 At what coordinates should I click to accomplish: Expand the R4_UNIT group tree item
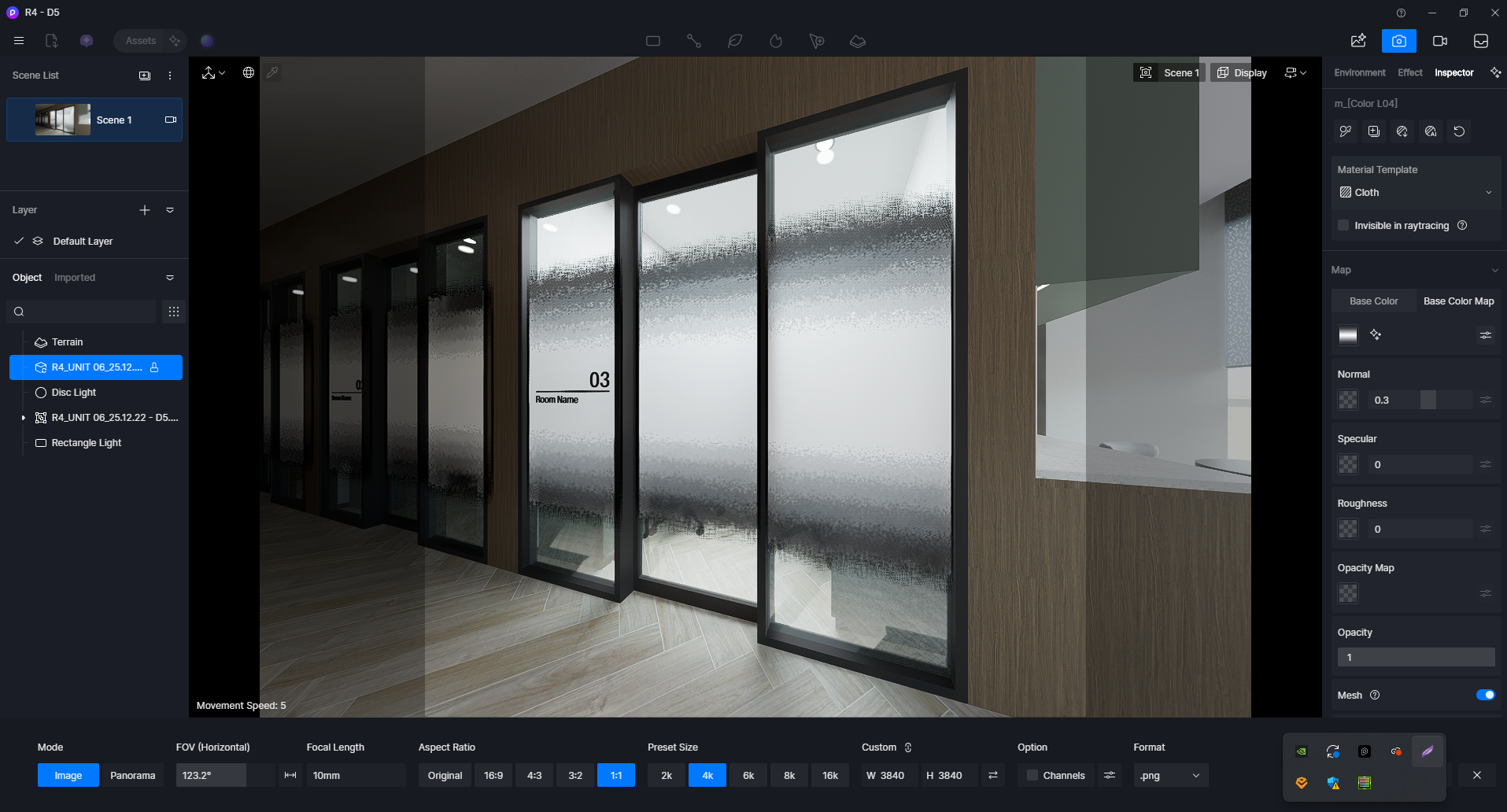tap(24, 418)
